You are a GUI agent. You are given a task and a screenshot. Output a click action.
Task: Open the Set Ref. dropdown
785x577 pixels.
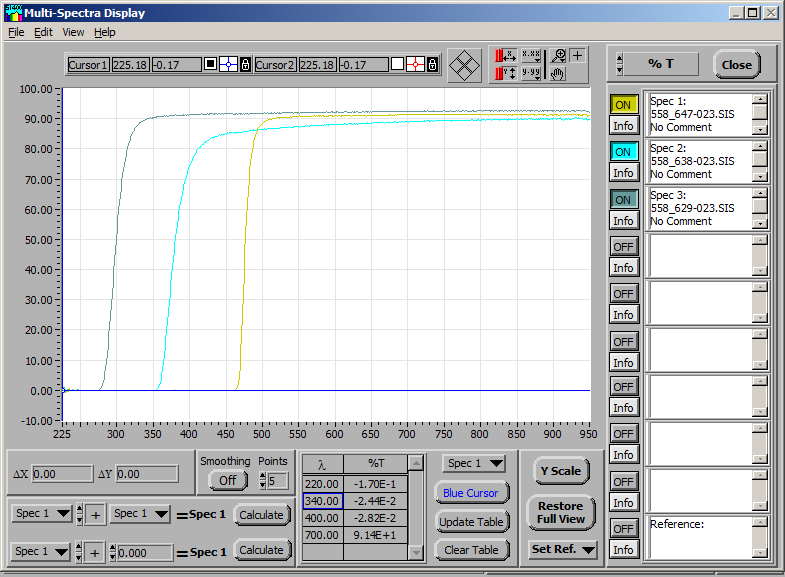[x=563, y=549]
